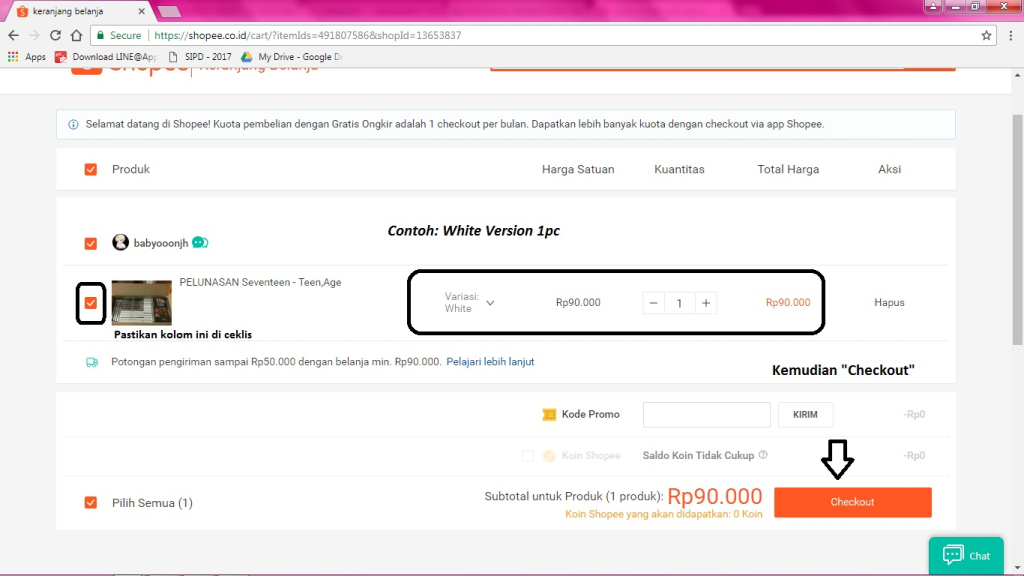
Task: Open the Chat widget
Action: (967, 555)
